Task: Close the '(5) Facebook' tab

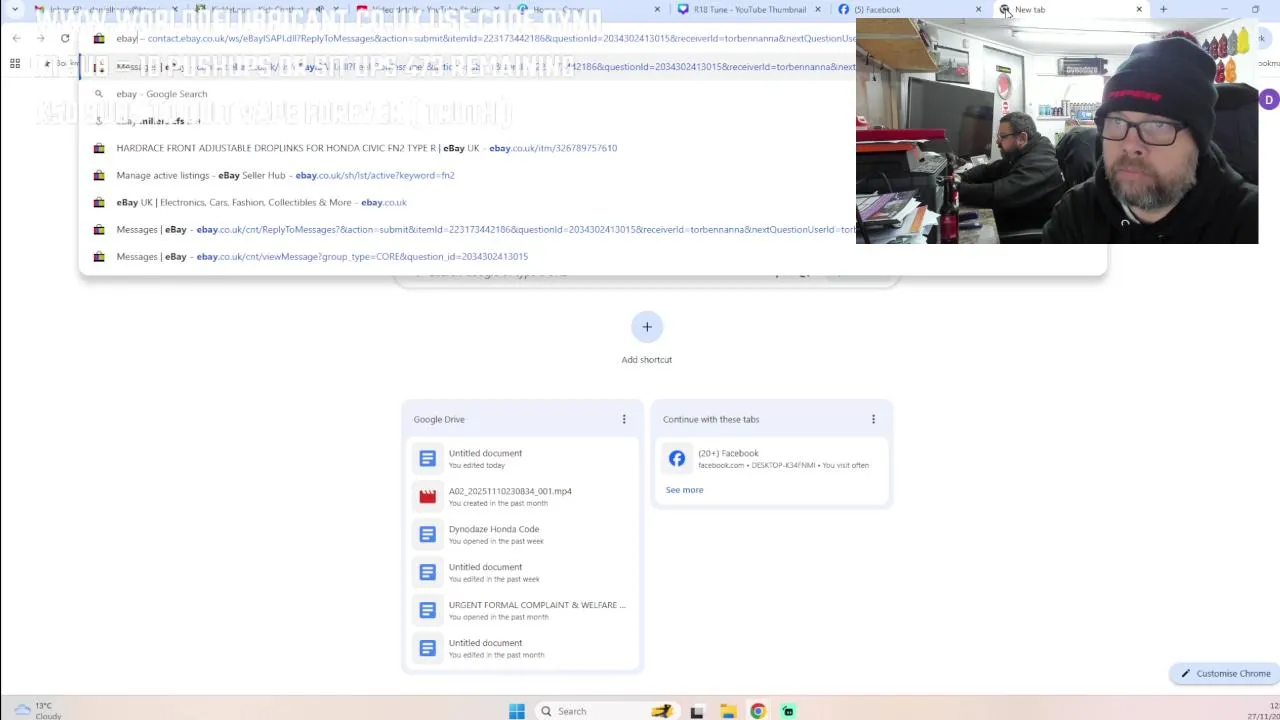Action: pos(978,10)
